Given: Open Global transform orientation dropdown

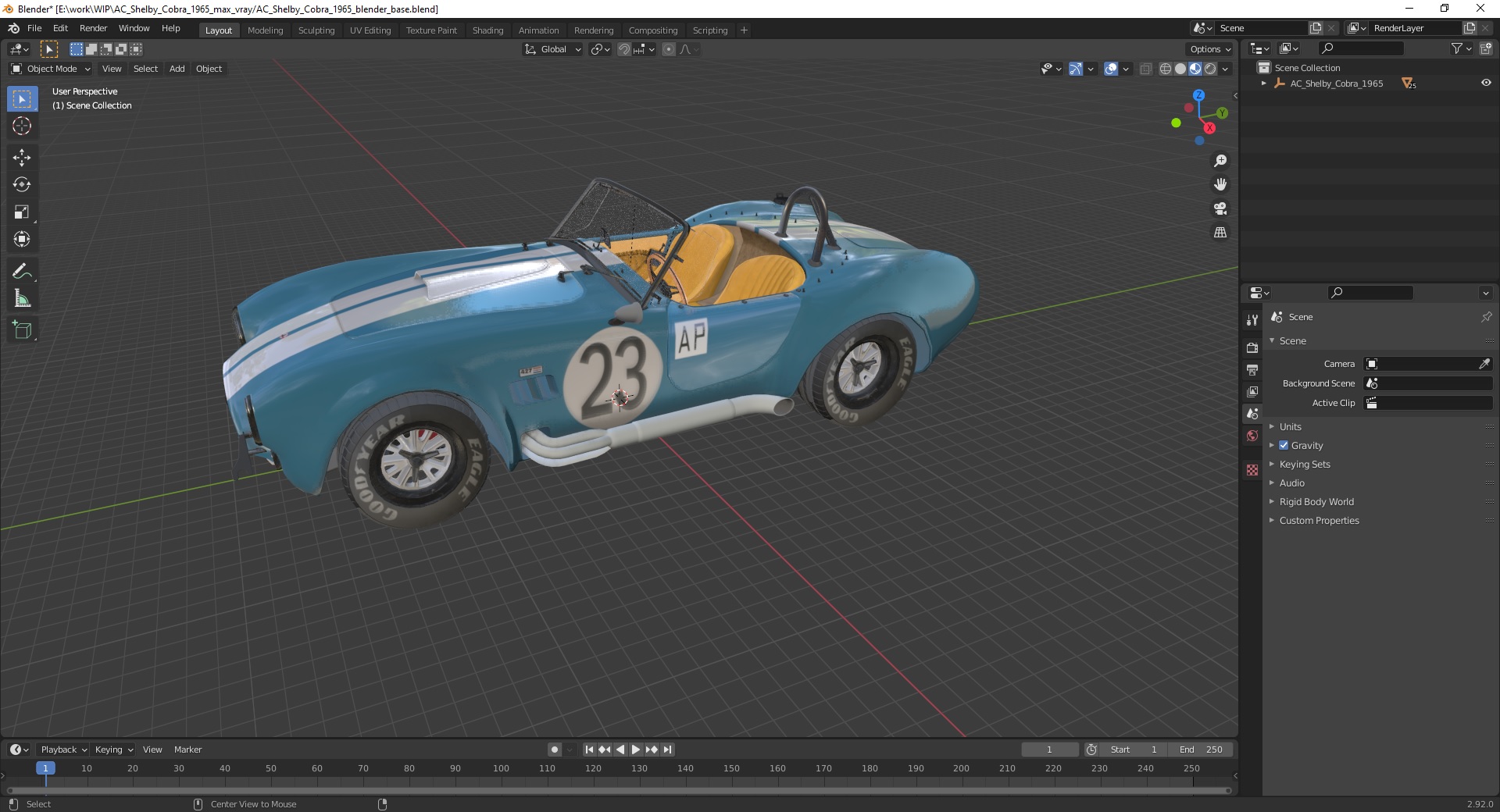Looking at the screenshot, I should (x=552, y=49).
